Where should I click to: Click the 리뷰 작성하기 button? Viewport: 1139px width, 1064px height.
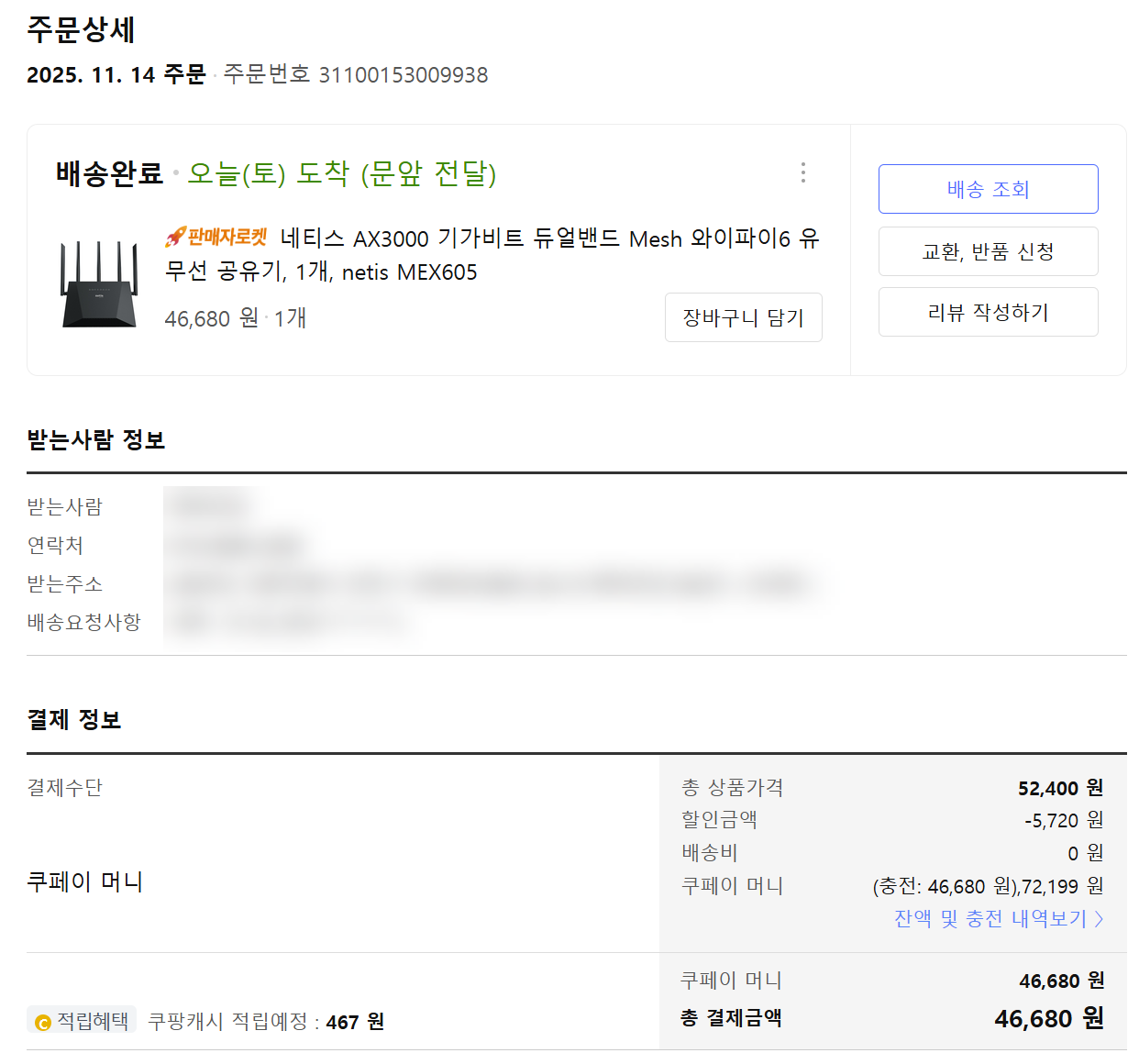(988, 312)
